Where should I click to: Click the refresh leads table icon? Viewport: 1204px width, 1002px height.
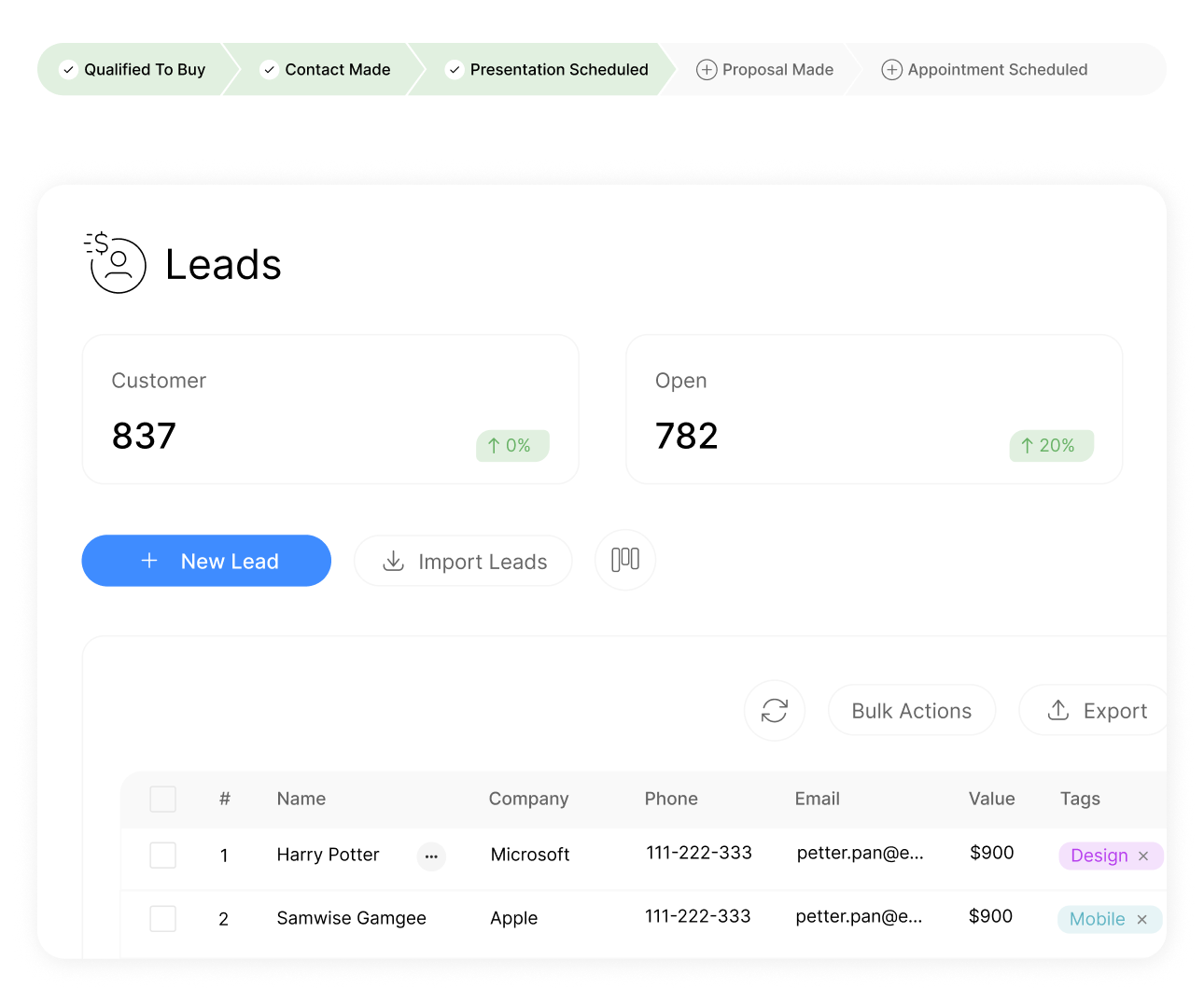point(774,711)
